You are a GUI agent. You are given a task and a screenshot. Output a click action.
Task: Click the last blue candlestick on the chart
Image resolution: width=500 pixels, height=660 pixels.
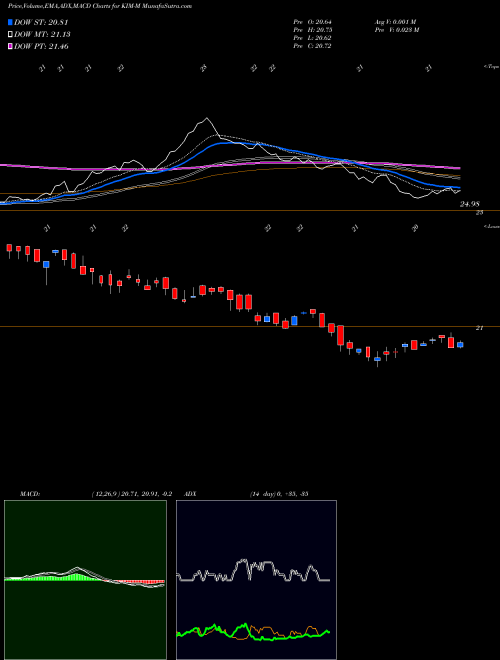point(460,345)
